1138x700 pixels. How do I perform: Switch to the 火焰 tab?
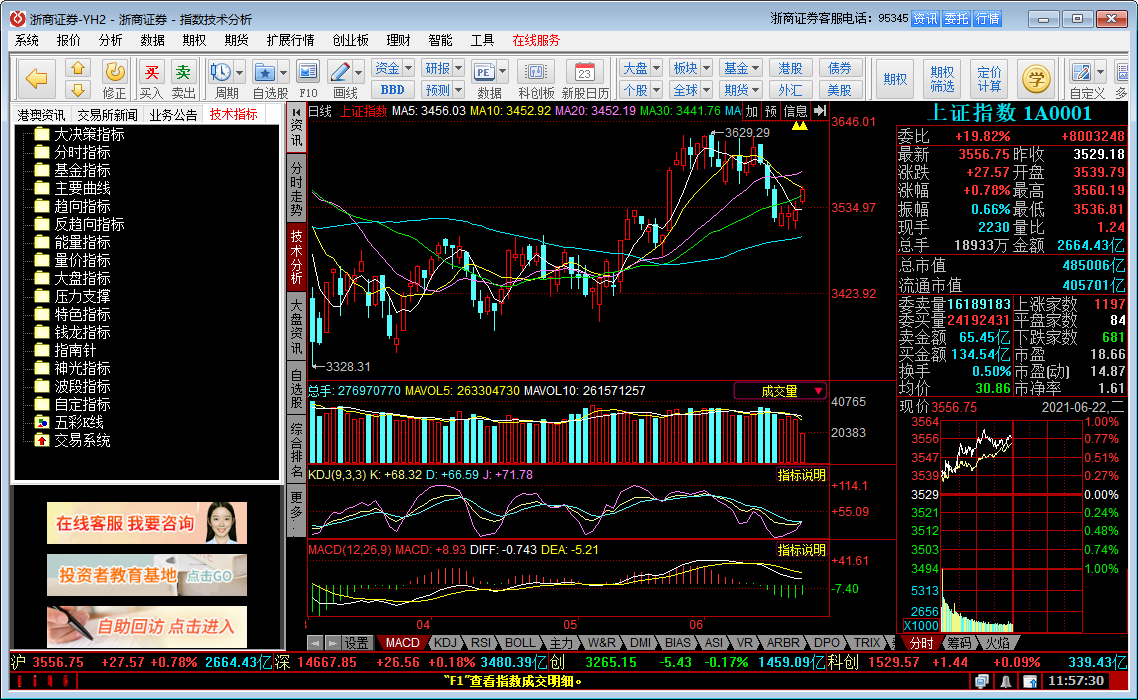point(997,643)
